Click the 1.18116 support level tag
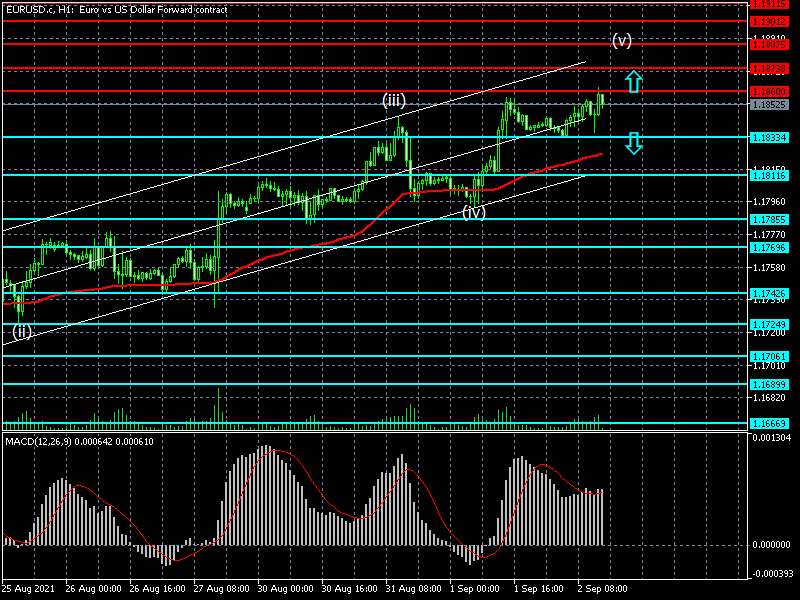This screenshot has width=800, height=600. pos(773,175)
